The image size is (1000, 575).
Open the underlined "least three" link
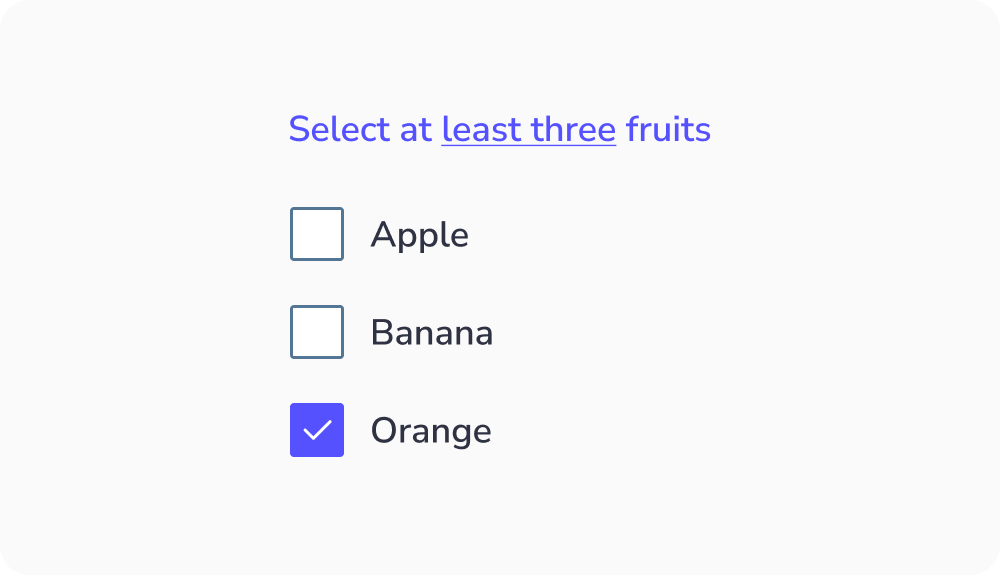click(x=528, y=130)
